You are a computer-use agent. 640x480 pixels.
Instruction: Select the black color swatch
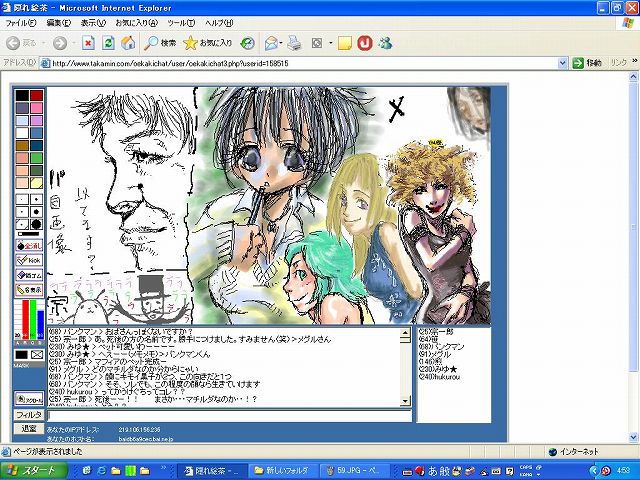22,96
